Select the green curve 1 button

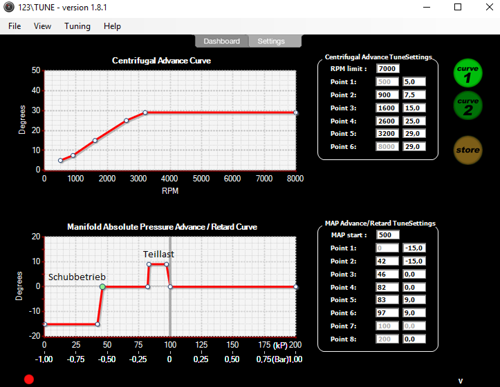tap(468, 73)
